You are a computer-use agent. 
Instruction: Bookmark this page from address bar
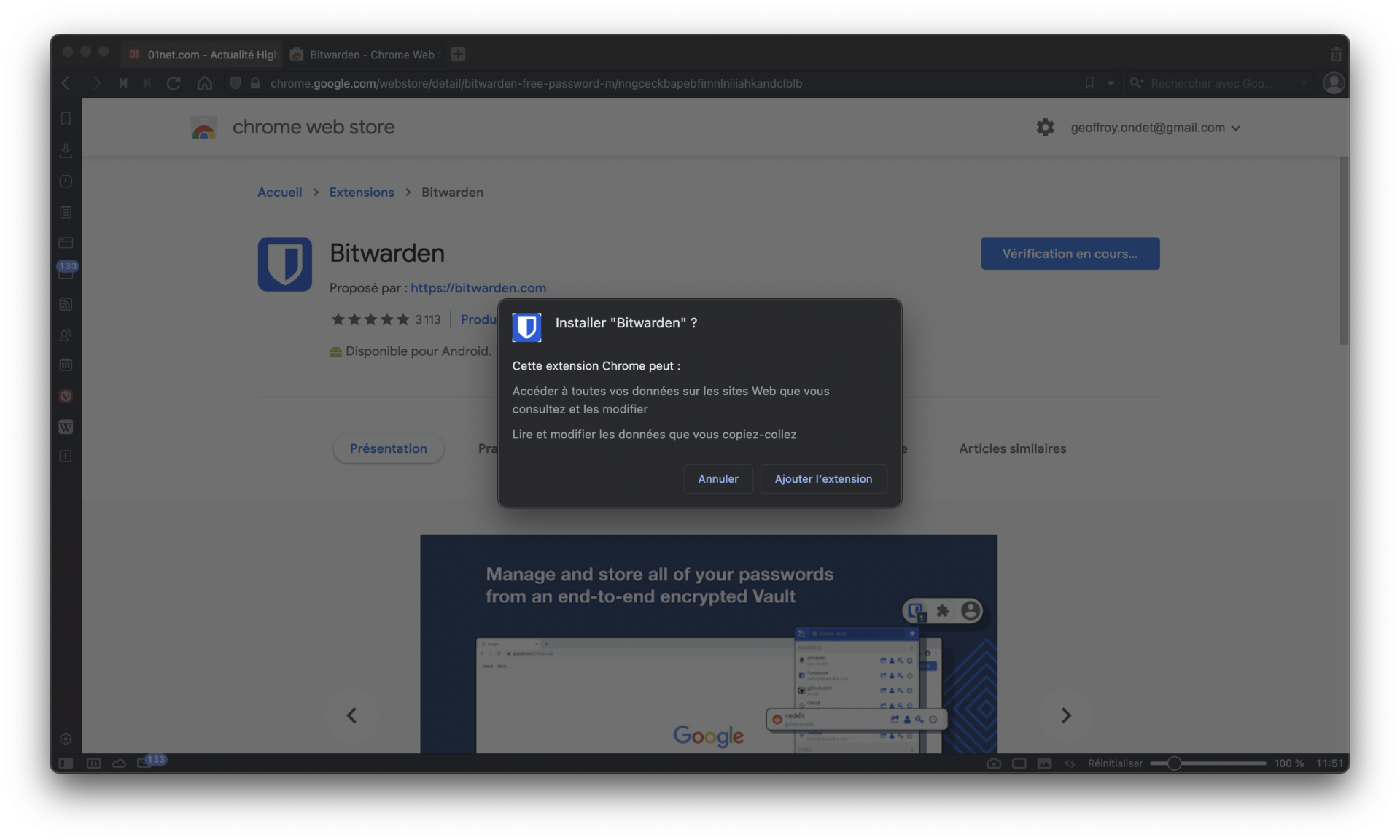(1089, 83)
